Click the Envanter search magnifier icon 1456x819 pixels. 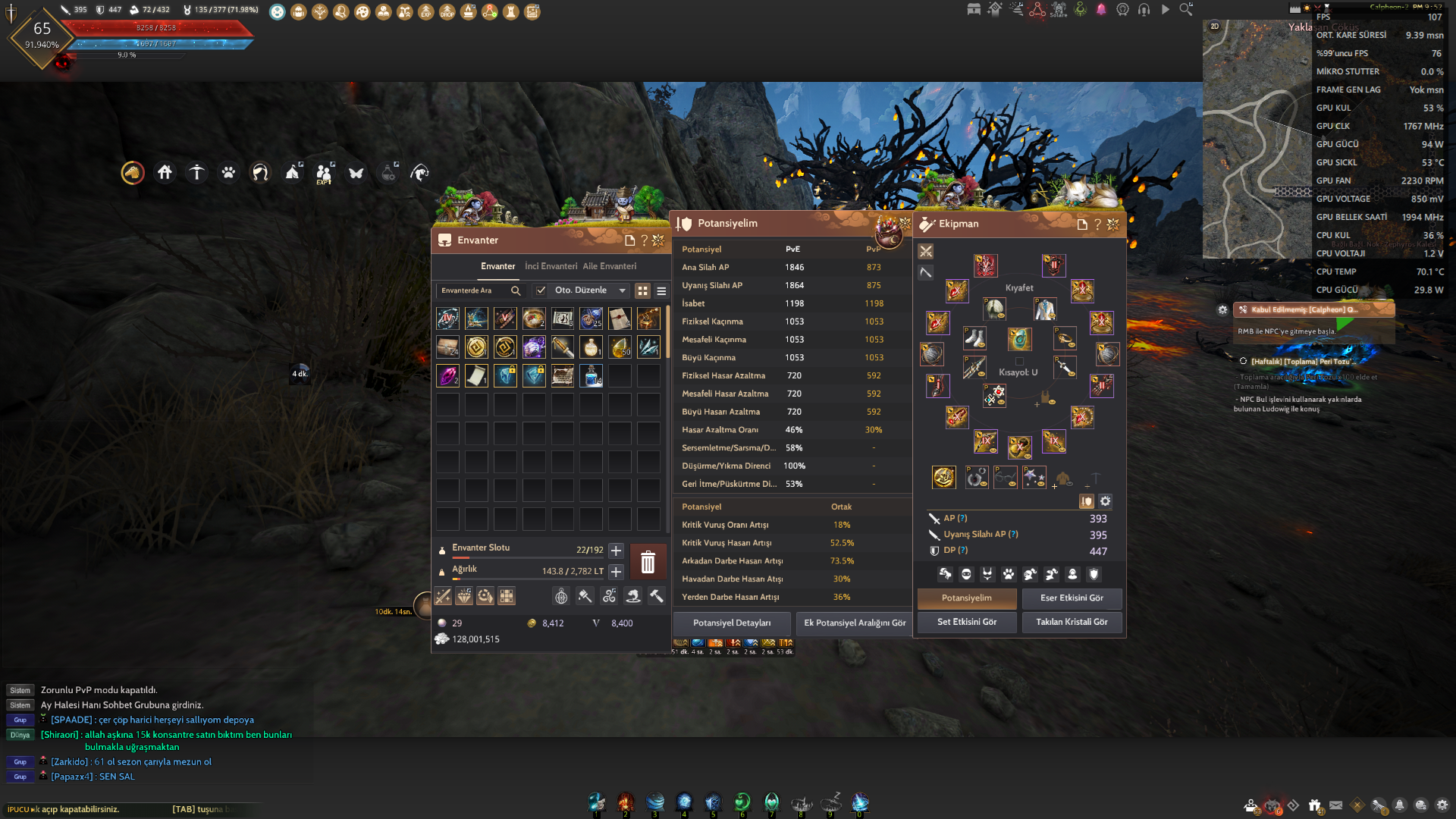(x=516, y=290)
